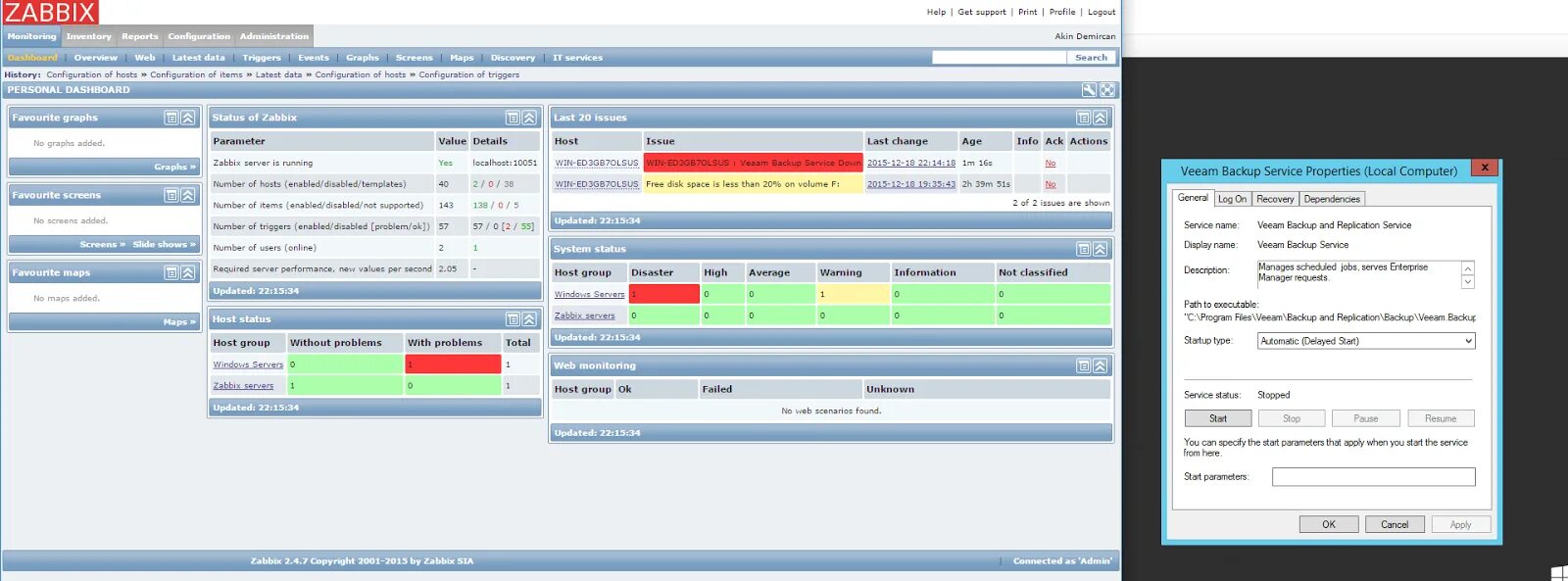1568x581 pixels.
Task: Switch to the Recovery tab
Action: click(1275, 199)
